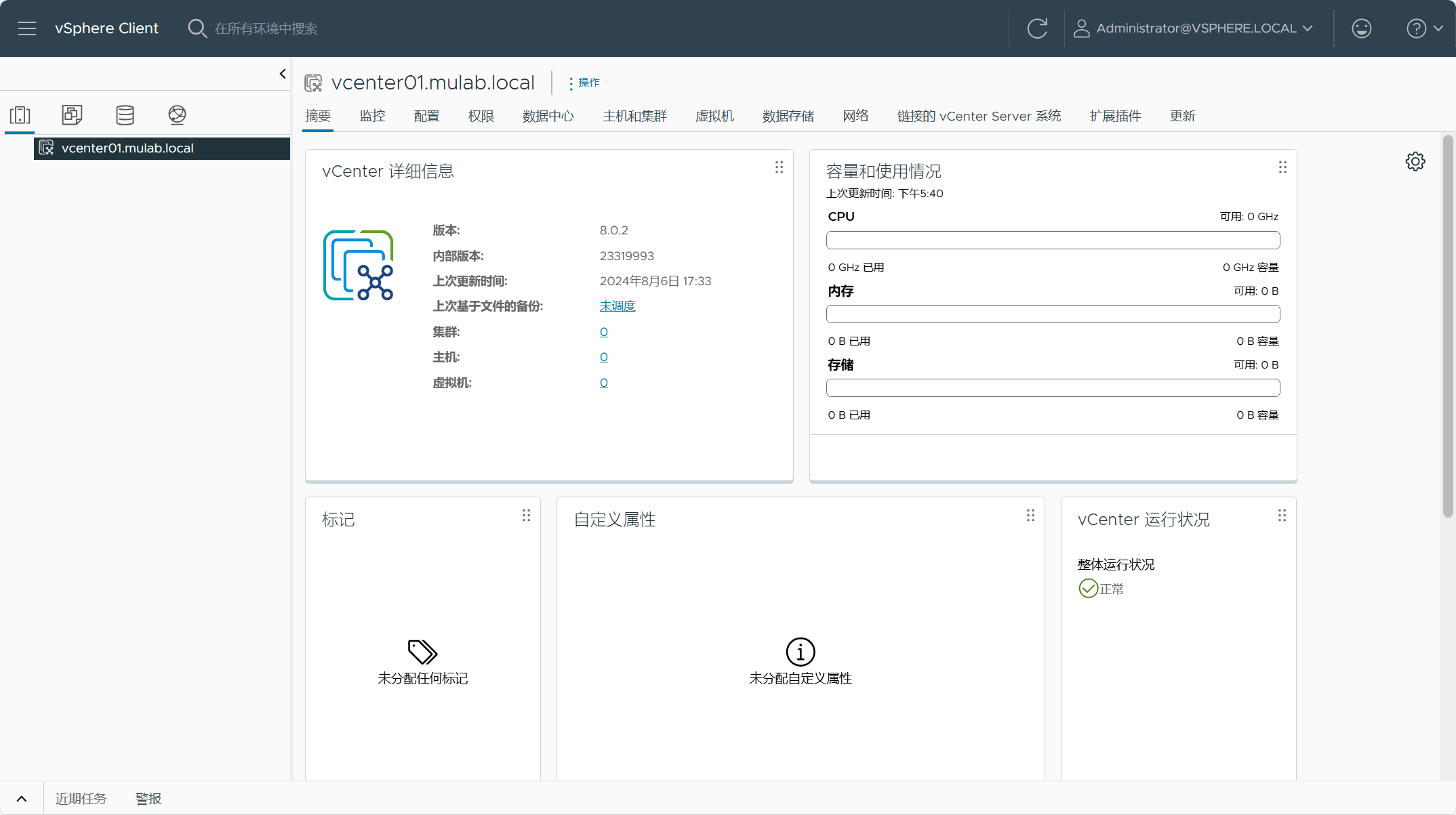Open the help question mark menu
Screen dimensions: 1456x815
(x=1424, y=28)
